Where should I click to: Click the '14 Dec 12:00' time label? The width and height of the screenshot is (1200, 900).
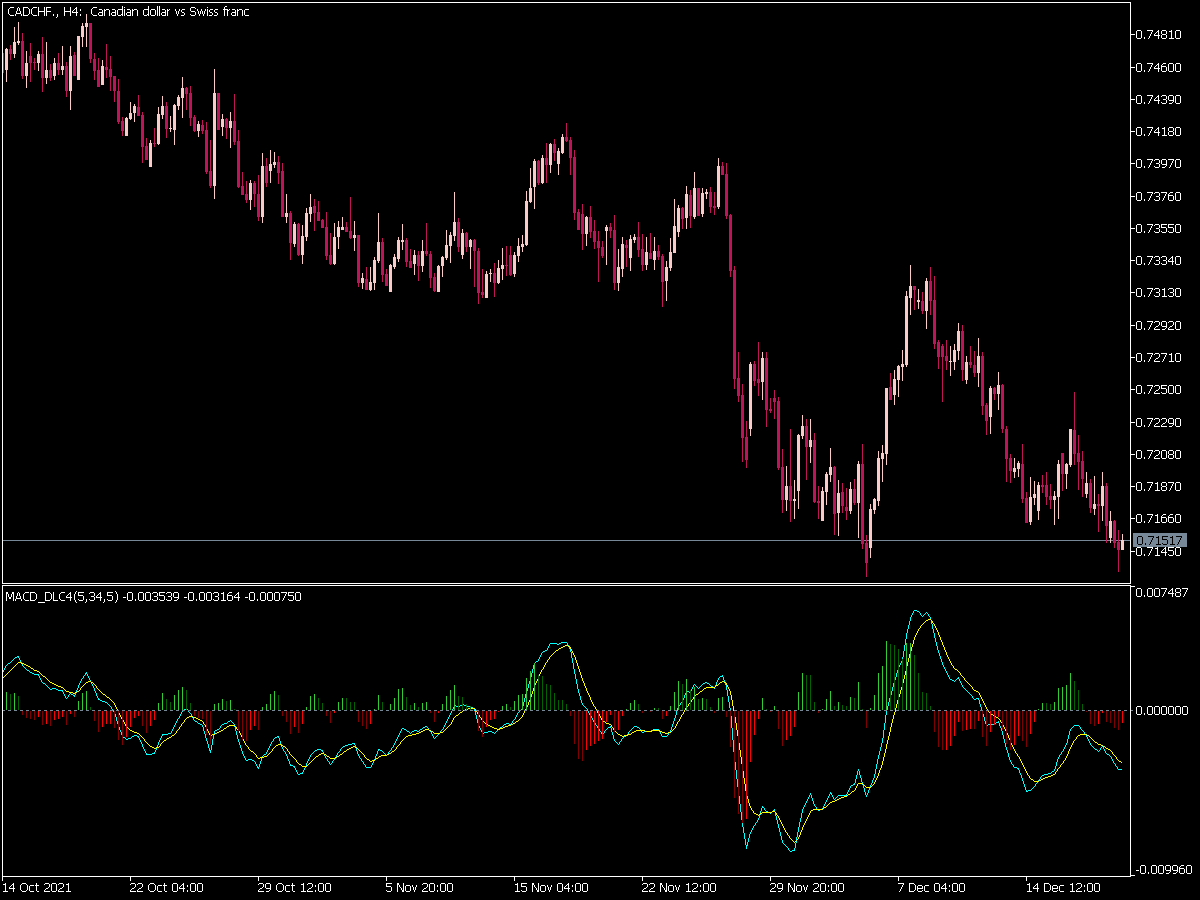(1062, 887)
